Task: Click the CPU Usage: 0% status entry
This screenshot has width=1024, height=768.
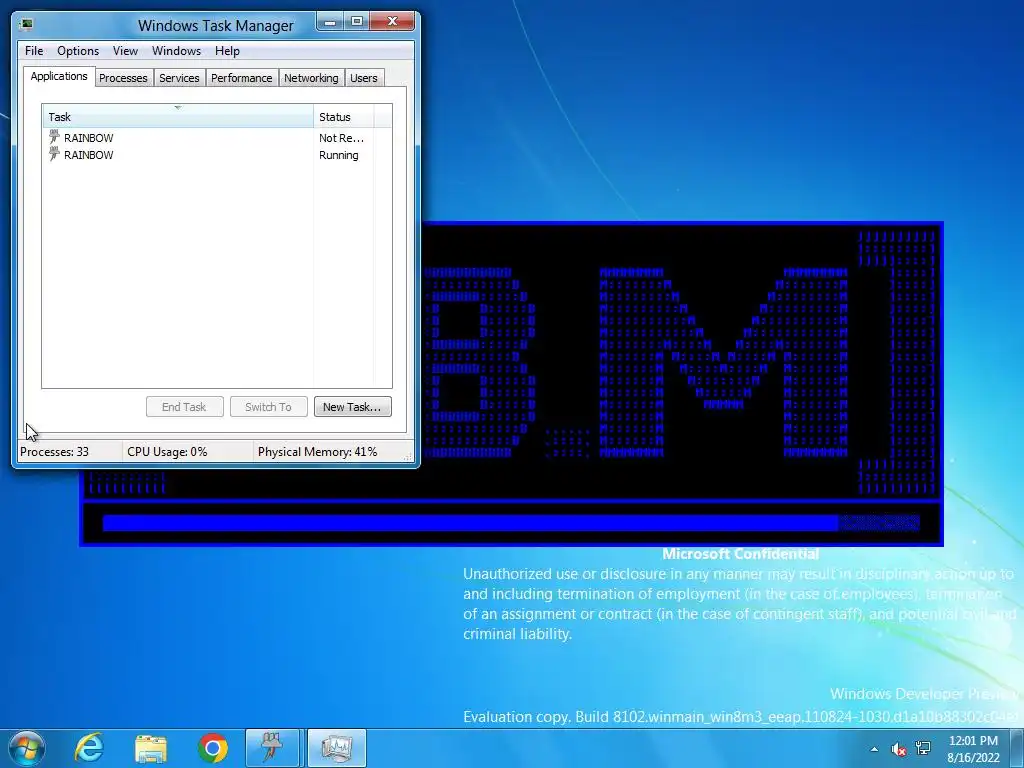Action: click(x=167, y=452)
